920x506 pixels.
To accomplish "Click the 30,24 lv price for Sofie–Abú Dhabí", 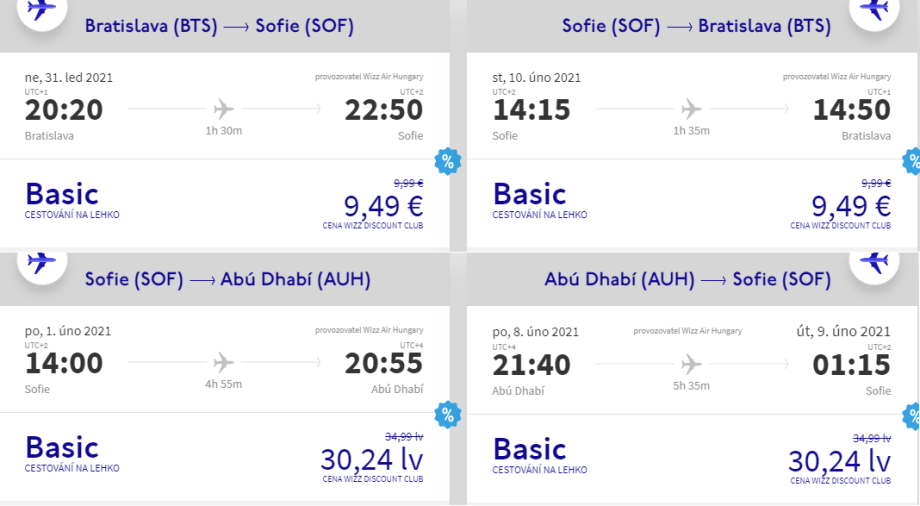I will click(x=371, y=459).
